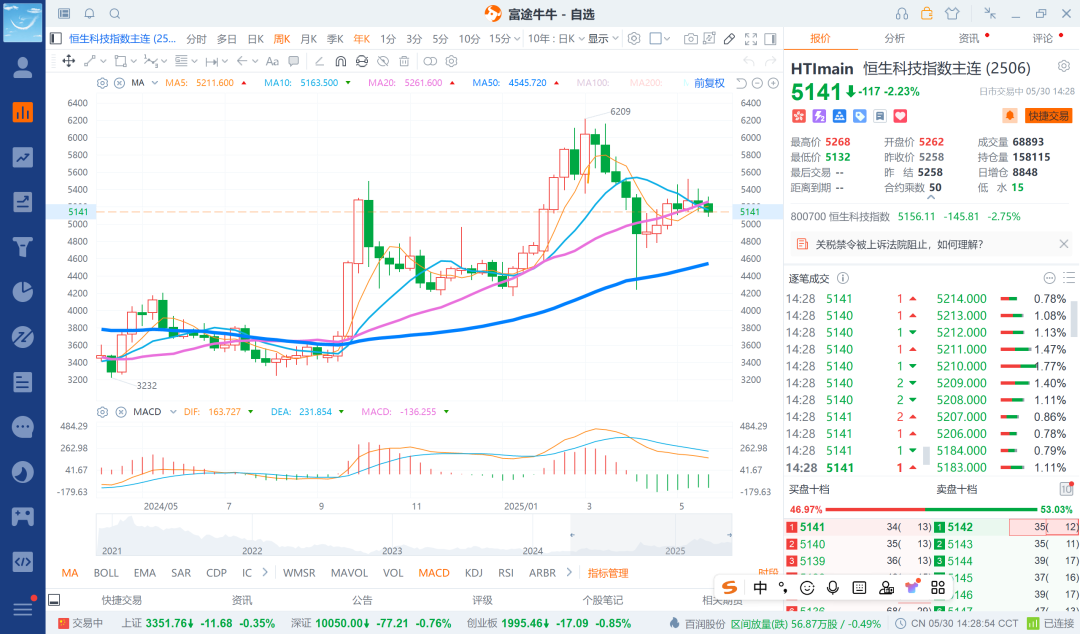Switch to the 评论 tab
This screenshot has width=1080, height=634.
(x=1043, y=39)
